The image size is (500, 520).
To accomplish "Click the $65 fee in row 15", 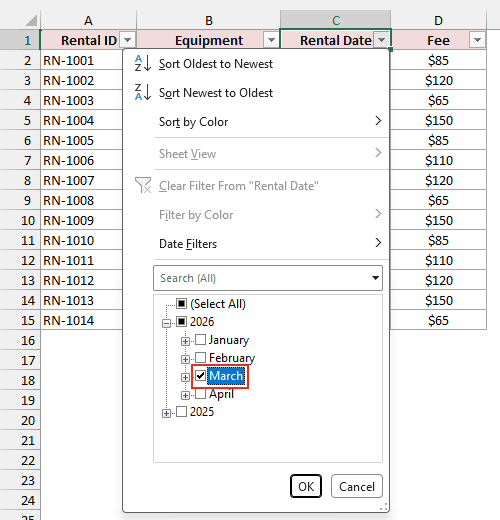I will [x=438, y=320].
